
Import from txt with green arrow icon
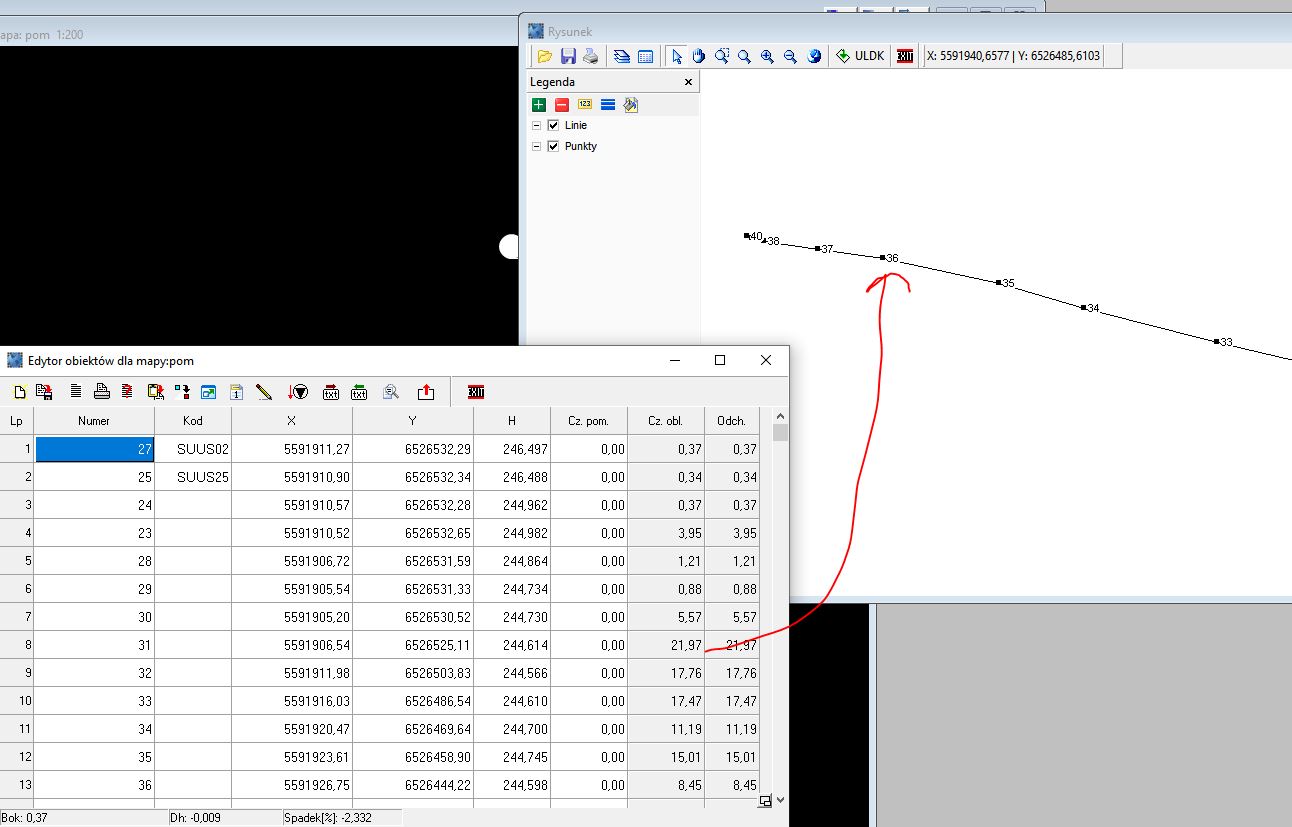[x=359, y=392]
